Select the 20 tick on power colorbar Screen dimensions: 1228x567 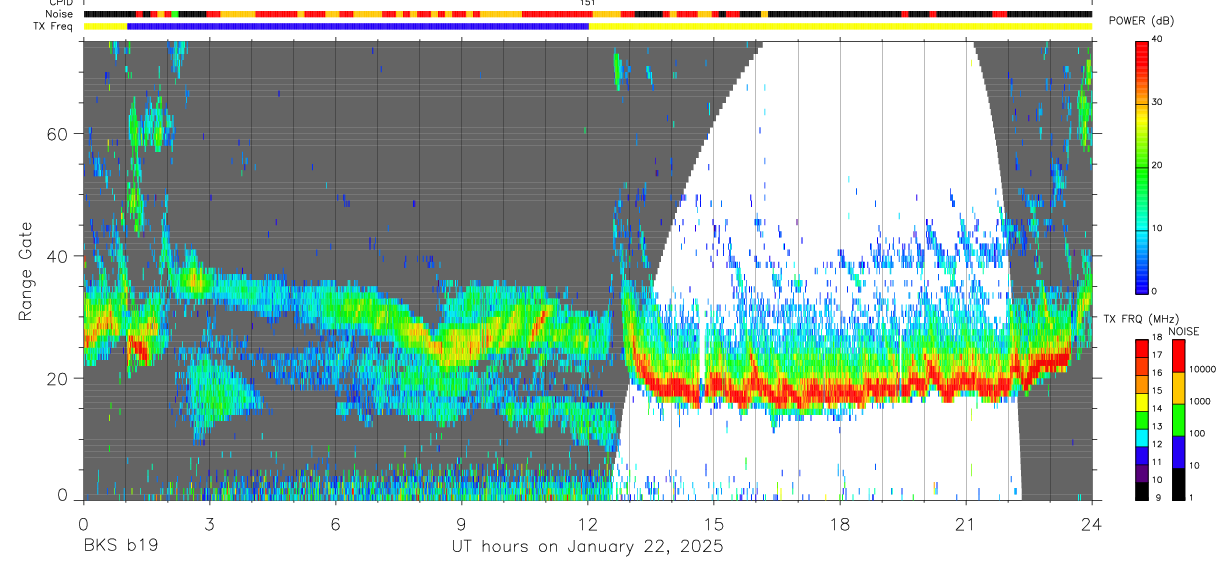pyautogui.click(x=1155, y=166)
